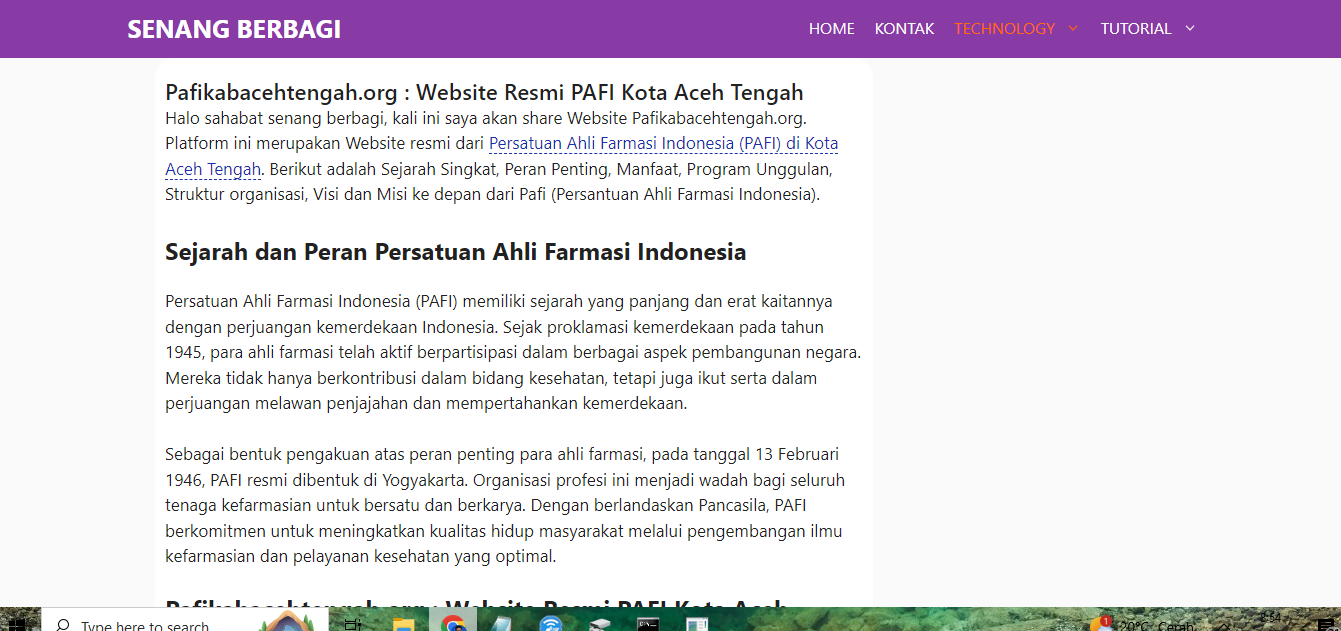Open the SENANG BERBAGI site title link
Image resolution: width=1341 pixels, height=631 pixels.
(x=234, y=29)
